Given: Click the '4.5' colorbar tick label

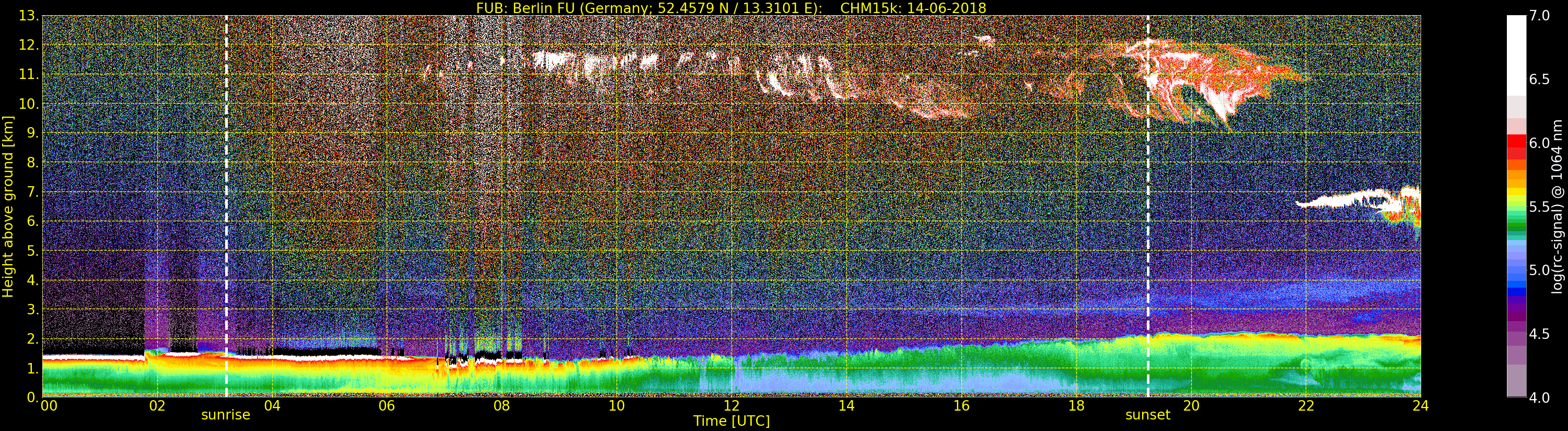Looking at the screenshot, I should [1538, 334].
